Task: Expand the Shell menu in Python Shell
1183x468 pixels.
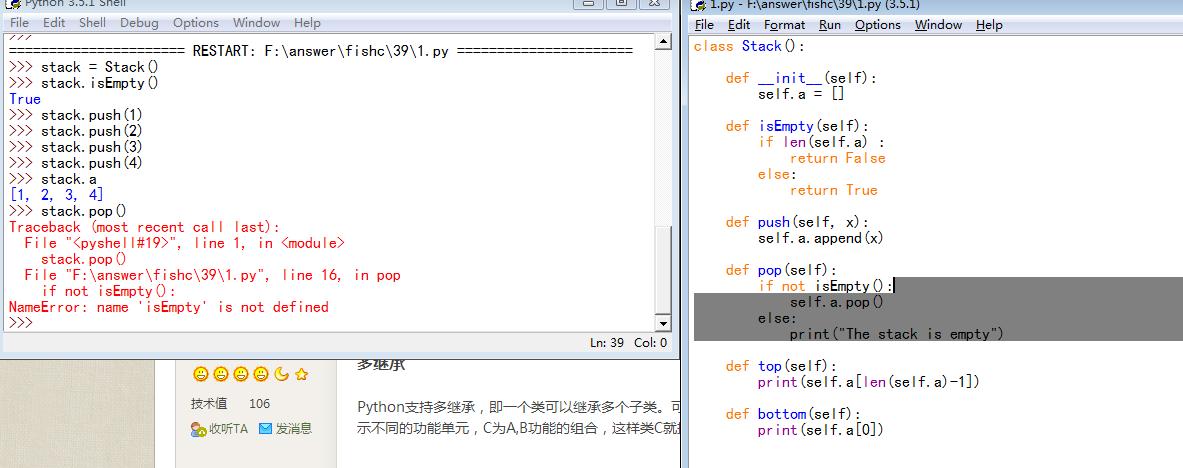Action: point(92,23)
